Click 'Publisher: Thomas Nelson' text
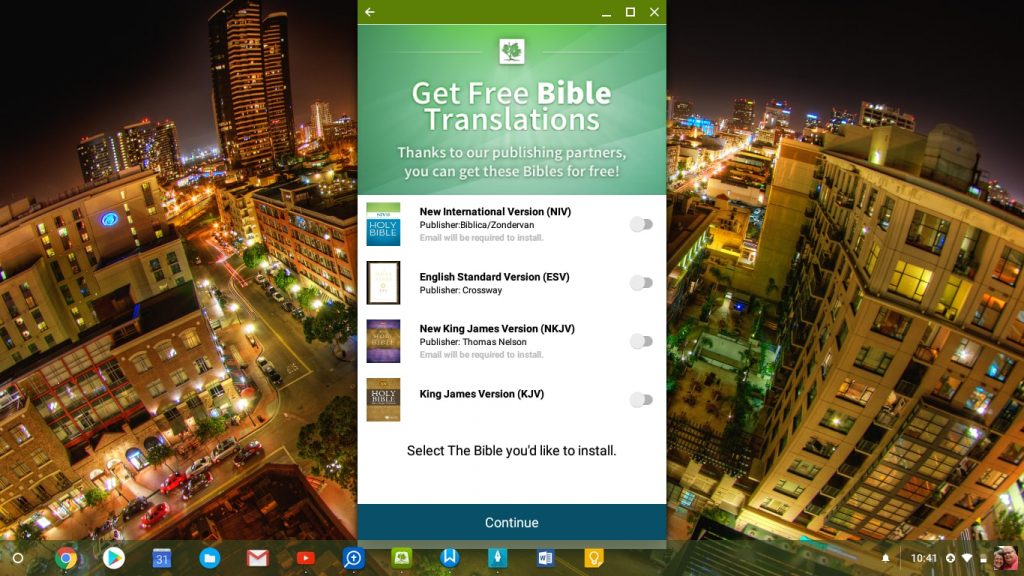Viewport: 1024px width, 576px height. pos(473,342)
